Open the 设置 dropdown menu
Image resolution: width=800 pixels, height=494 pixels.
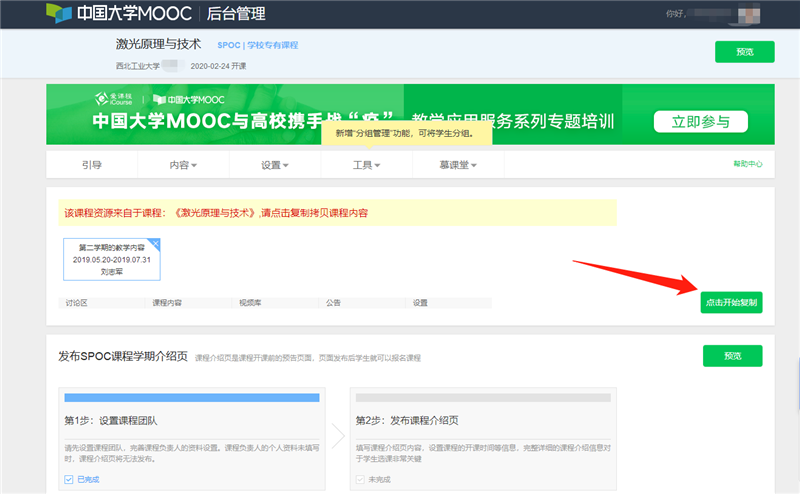[274, 165]
